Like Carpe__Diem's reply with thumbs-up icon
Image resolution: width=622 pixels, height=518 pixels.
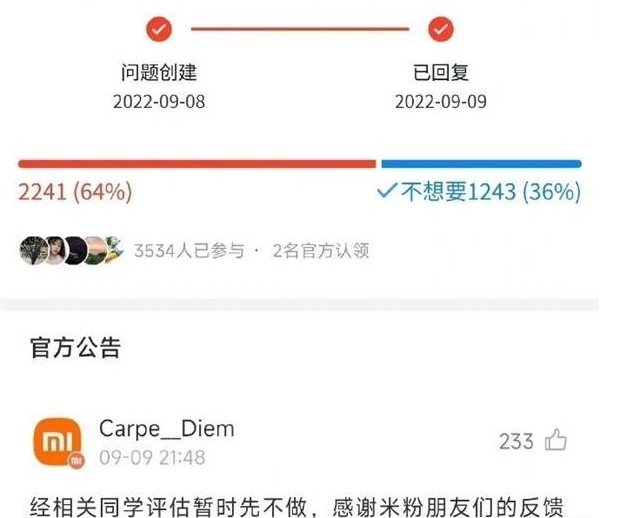pyautogui.click(x=556, y=440)
